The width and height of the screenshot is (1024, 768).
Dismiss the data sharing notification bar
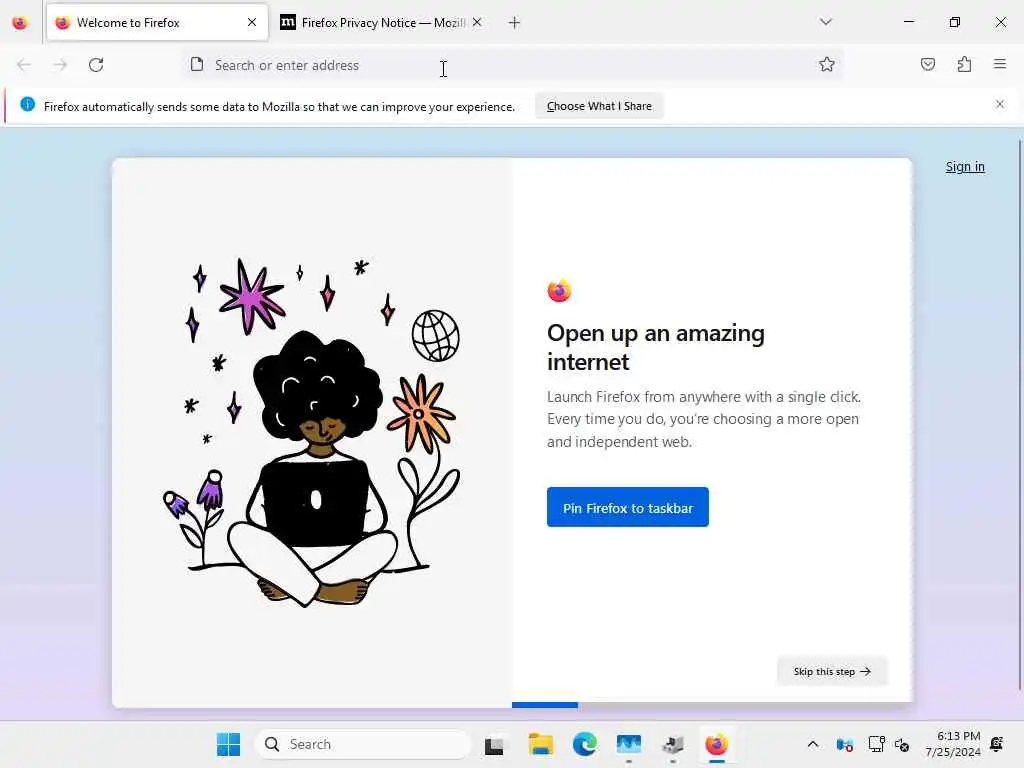[x=1000, y=104]
